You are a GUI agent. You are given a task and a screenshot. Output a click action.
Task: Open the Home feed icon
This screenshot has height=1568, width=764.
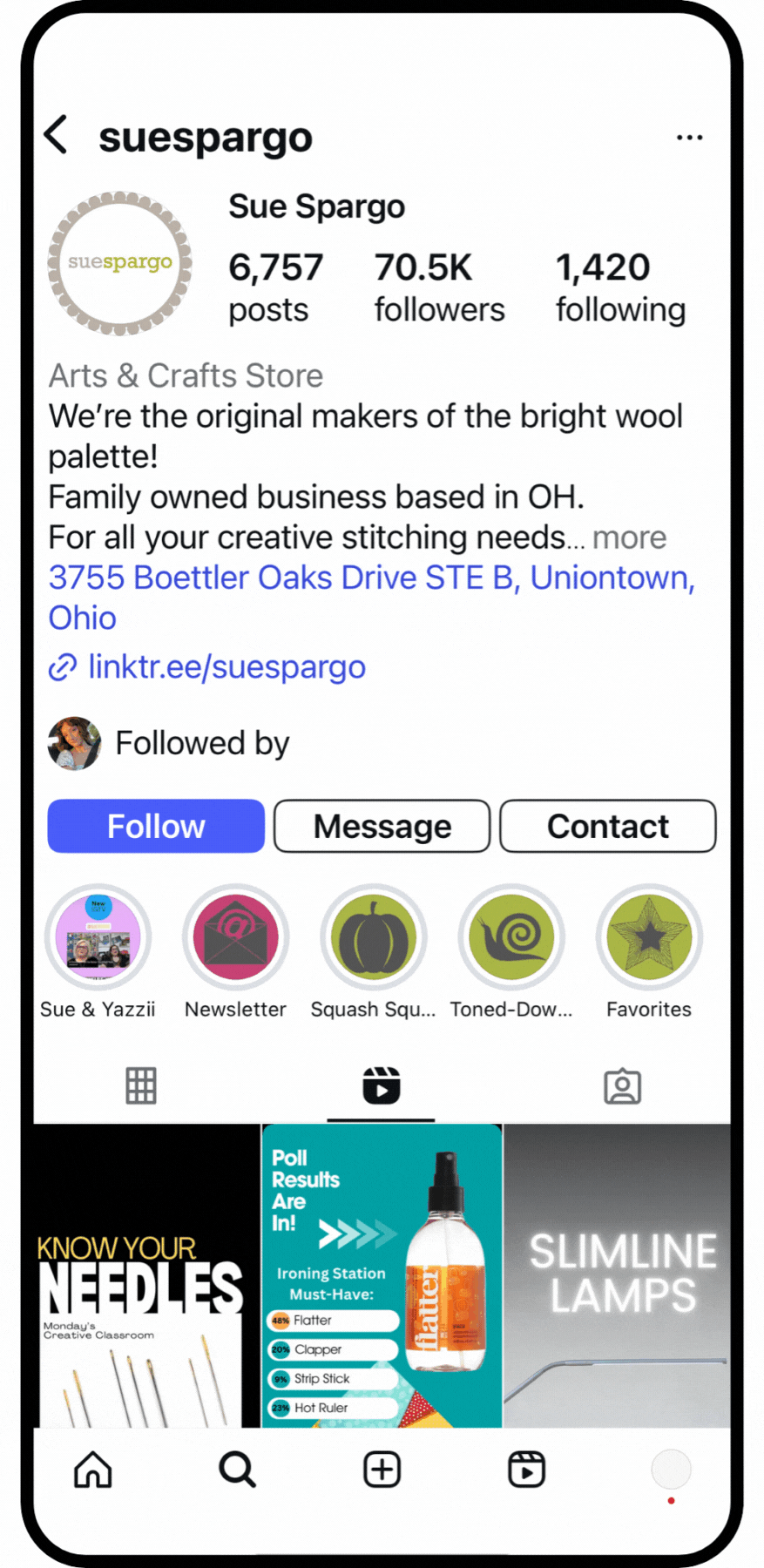(x=92, y=1470)
